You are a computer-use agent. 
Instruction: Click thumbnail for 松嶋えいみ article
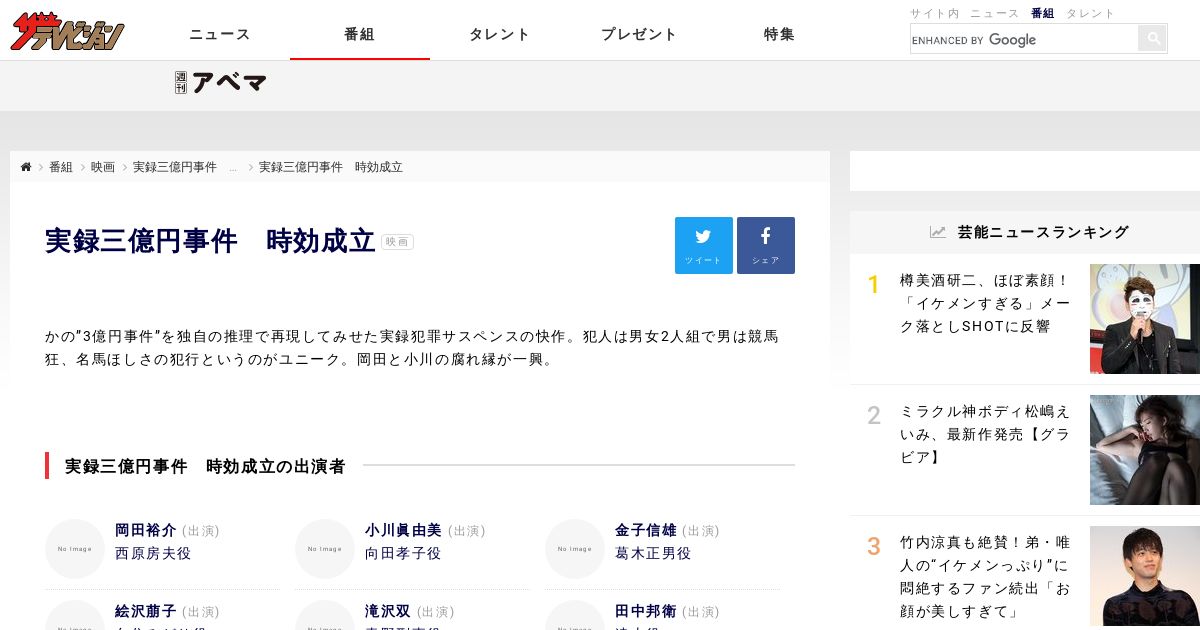[x=1145, y=450]
